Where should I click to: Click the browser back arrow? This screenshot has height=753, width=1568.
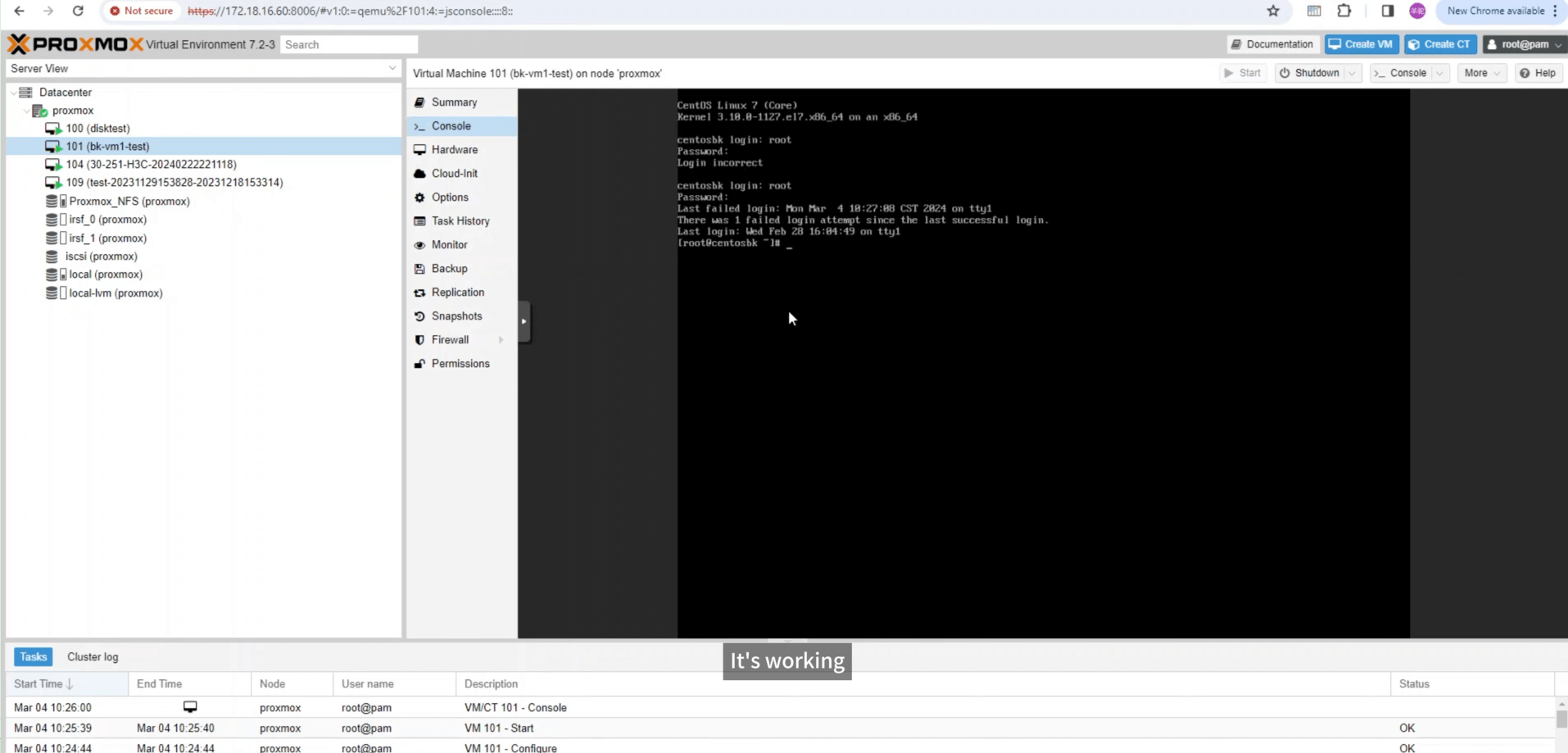click(19, 11)
